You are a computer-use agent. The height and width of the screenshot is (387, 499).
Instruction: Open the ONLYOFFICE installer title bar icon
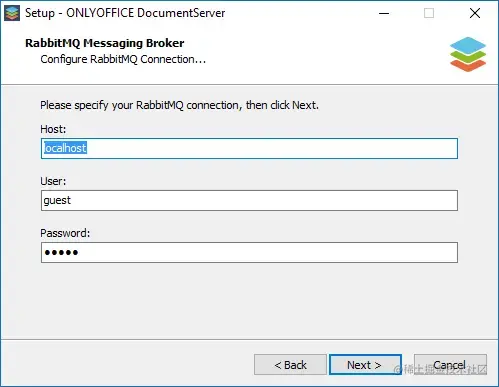[x=12, y=13]
